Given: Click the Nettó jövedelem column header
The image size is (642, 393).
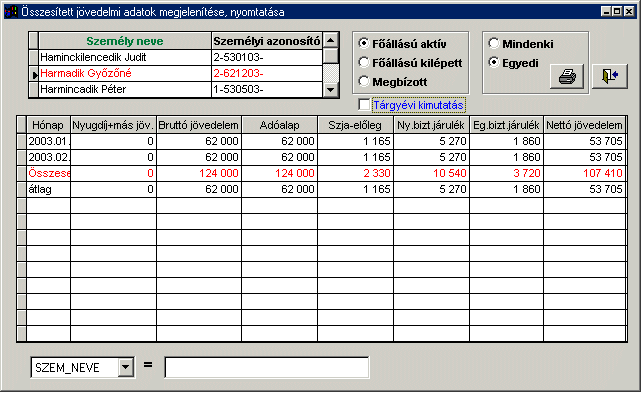Looking at the screenshot, I should [584, 125].
